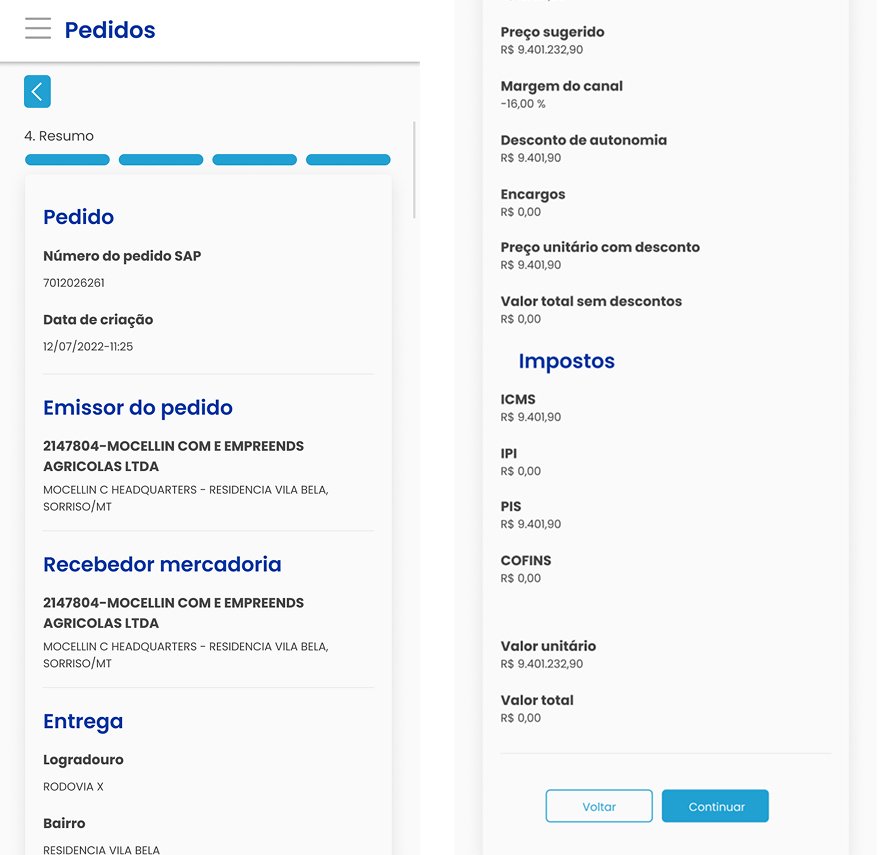
Task: Click the Preço sugerido value
Action: (x=541, y=50)
